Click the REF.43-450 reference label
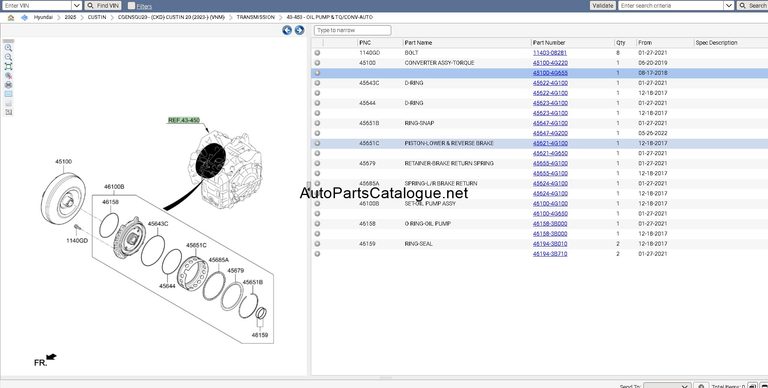 (x=184, y=120)
